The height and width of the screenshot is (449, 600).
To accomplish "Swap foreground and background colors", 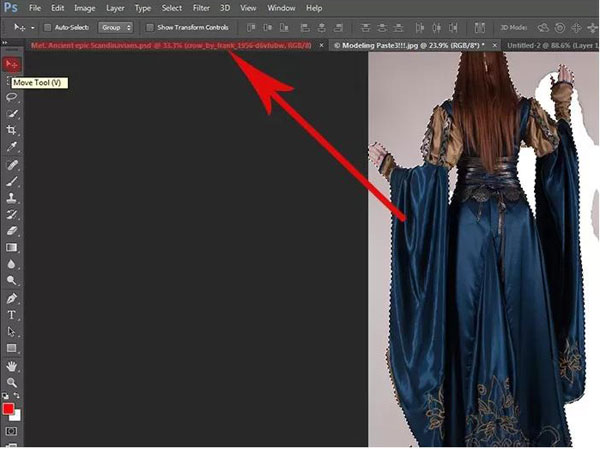I will (x=16, y=395).
